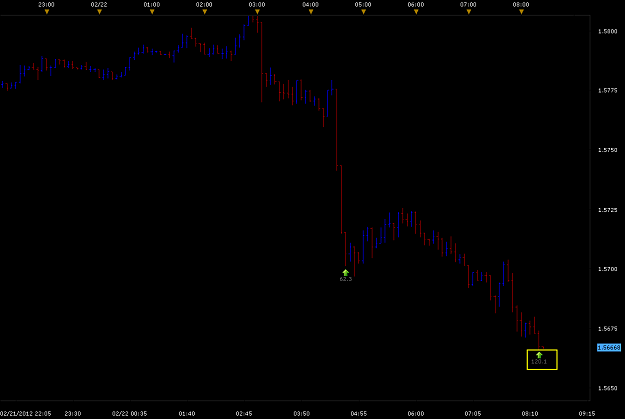The height and width of the screenshot is (419, 625).
Task: Select the orange marker under 08:00
Action: point(521,12)
